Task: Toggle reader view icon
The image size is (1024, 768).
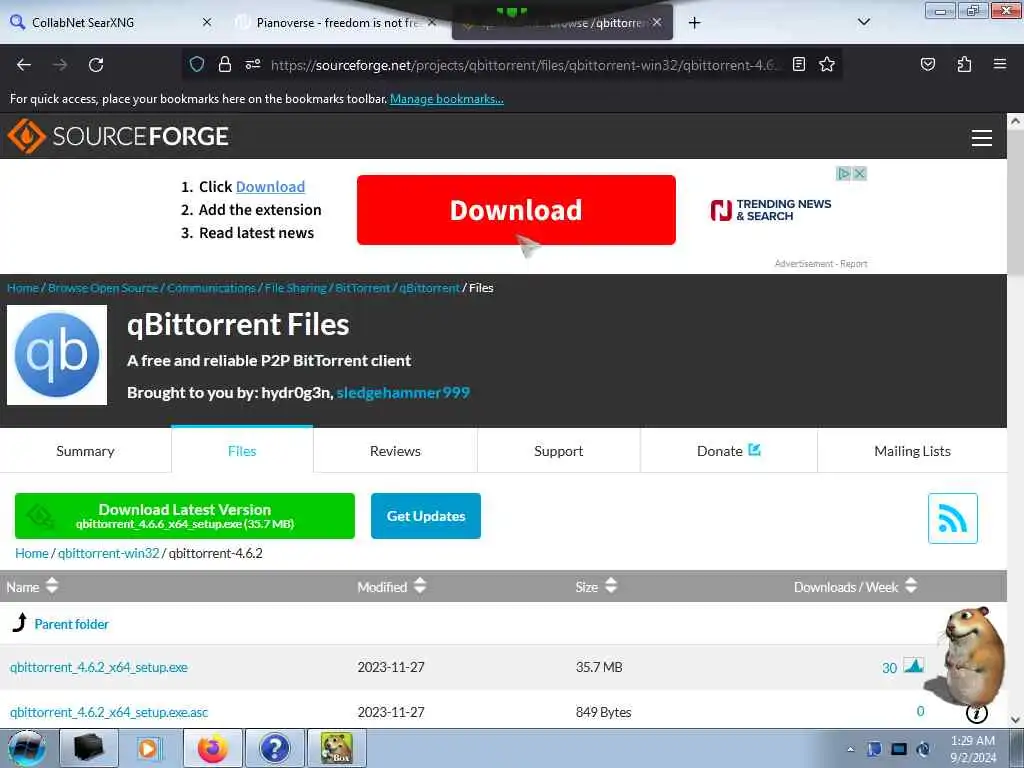Action: coord(799,64)
